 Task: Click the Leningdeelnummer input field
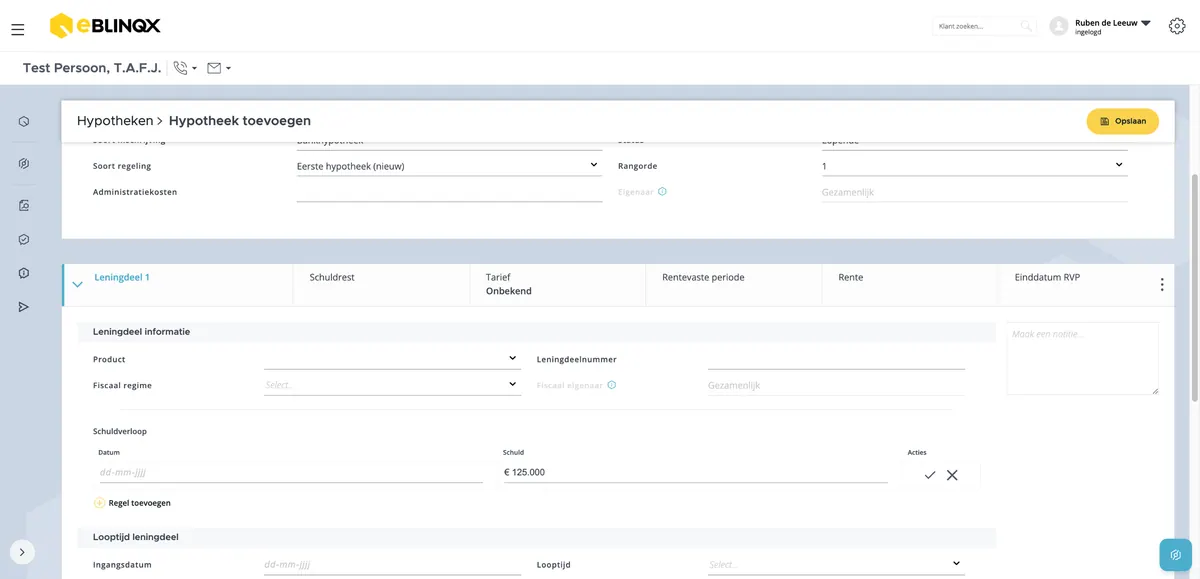pos(836,358)
